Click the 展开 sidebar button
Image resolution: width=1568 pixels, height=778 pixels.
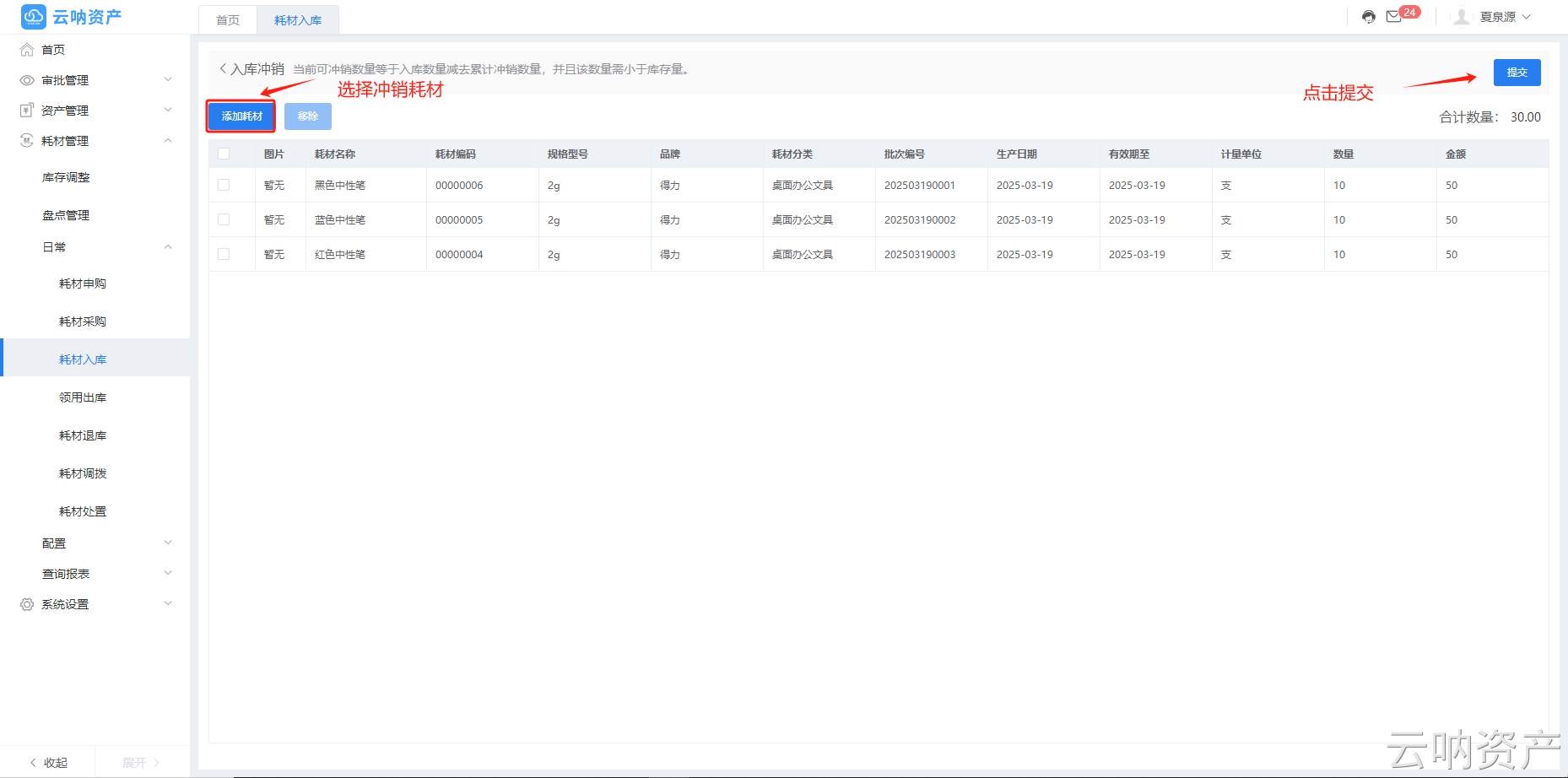(x=141, y=763)
